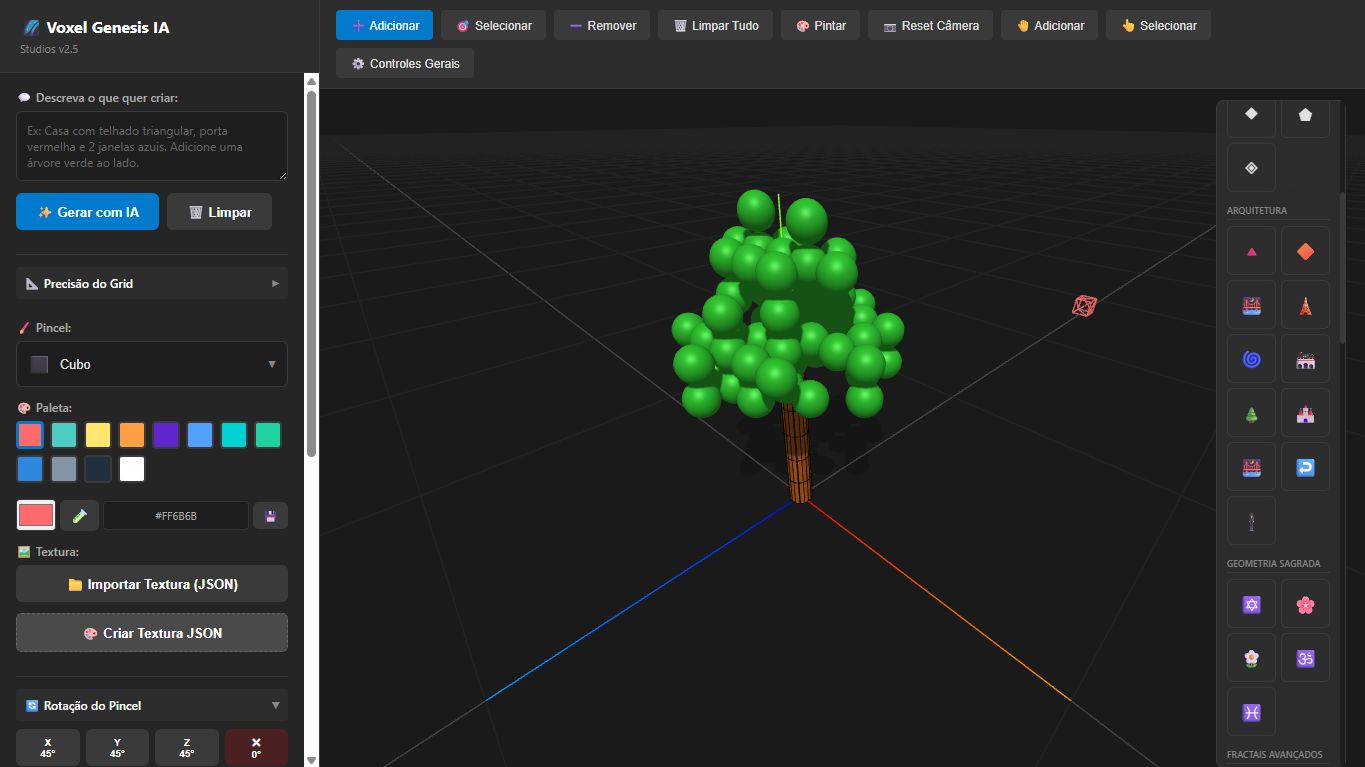Insert the castle preset
Viewport: 1365px width, 767px height.
point(1305,413)
